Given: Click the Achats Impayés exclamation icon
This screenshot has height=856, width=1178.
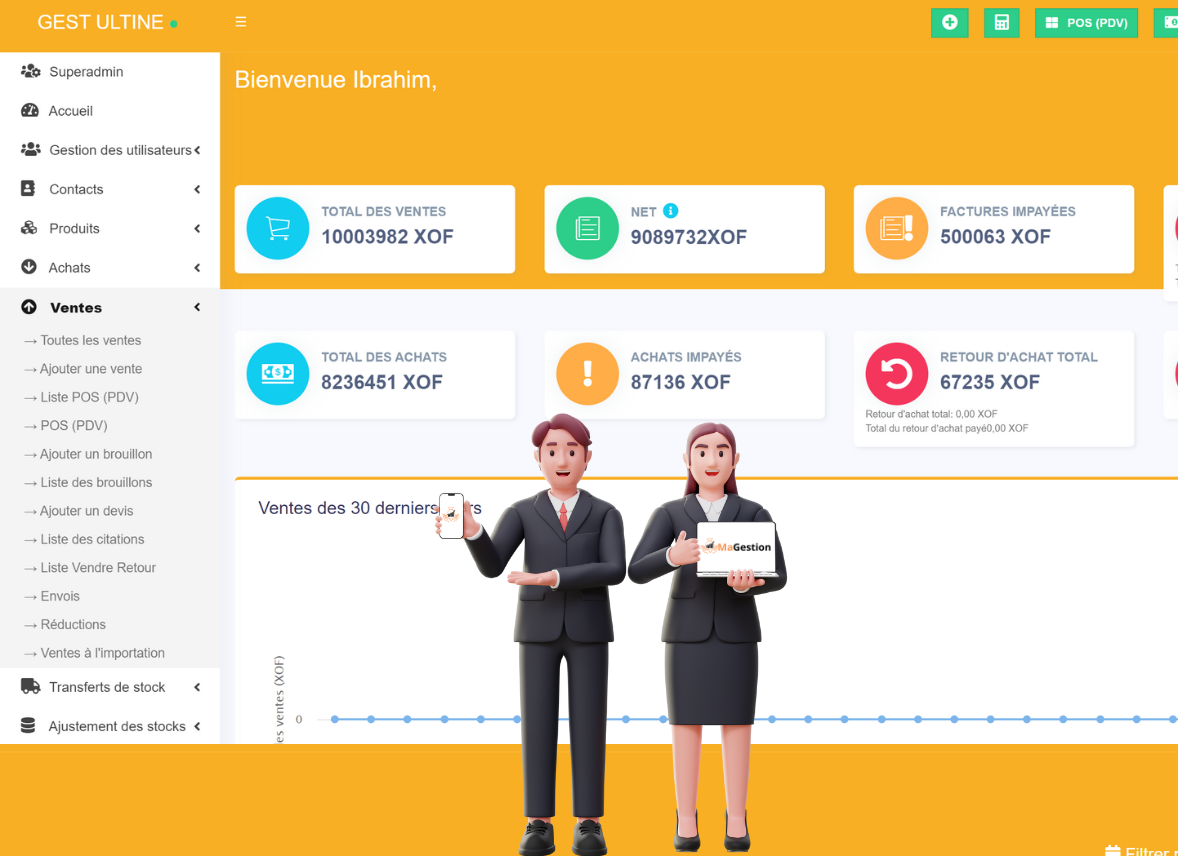Looking at the screenshot, I should (x=587, y=374).
